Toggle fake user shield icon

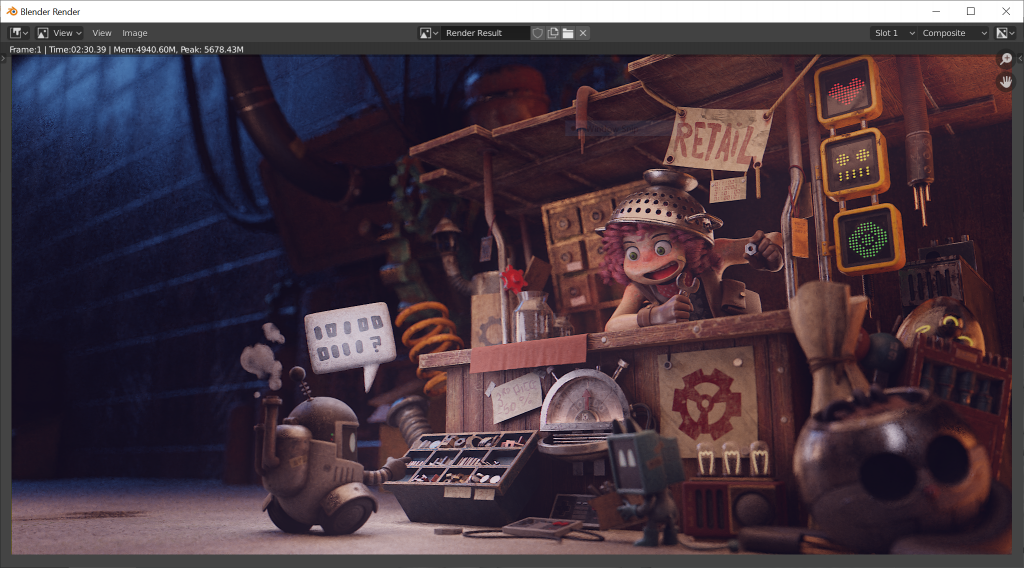(537, 33)
